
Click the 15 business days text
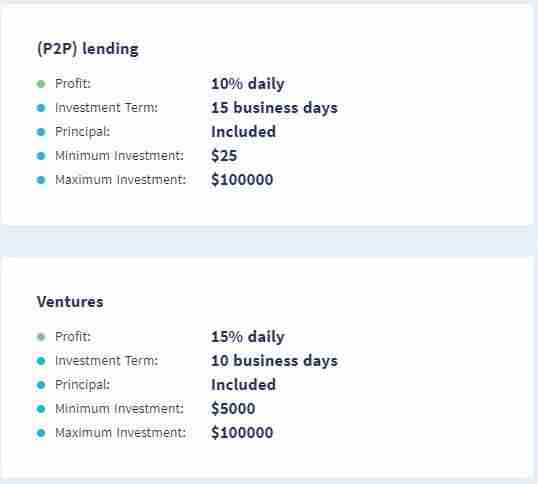274,108
